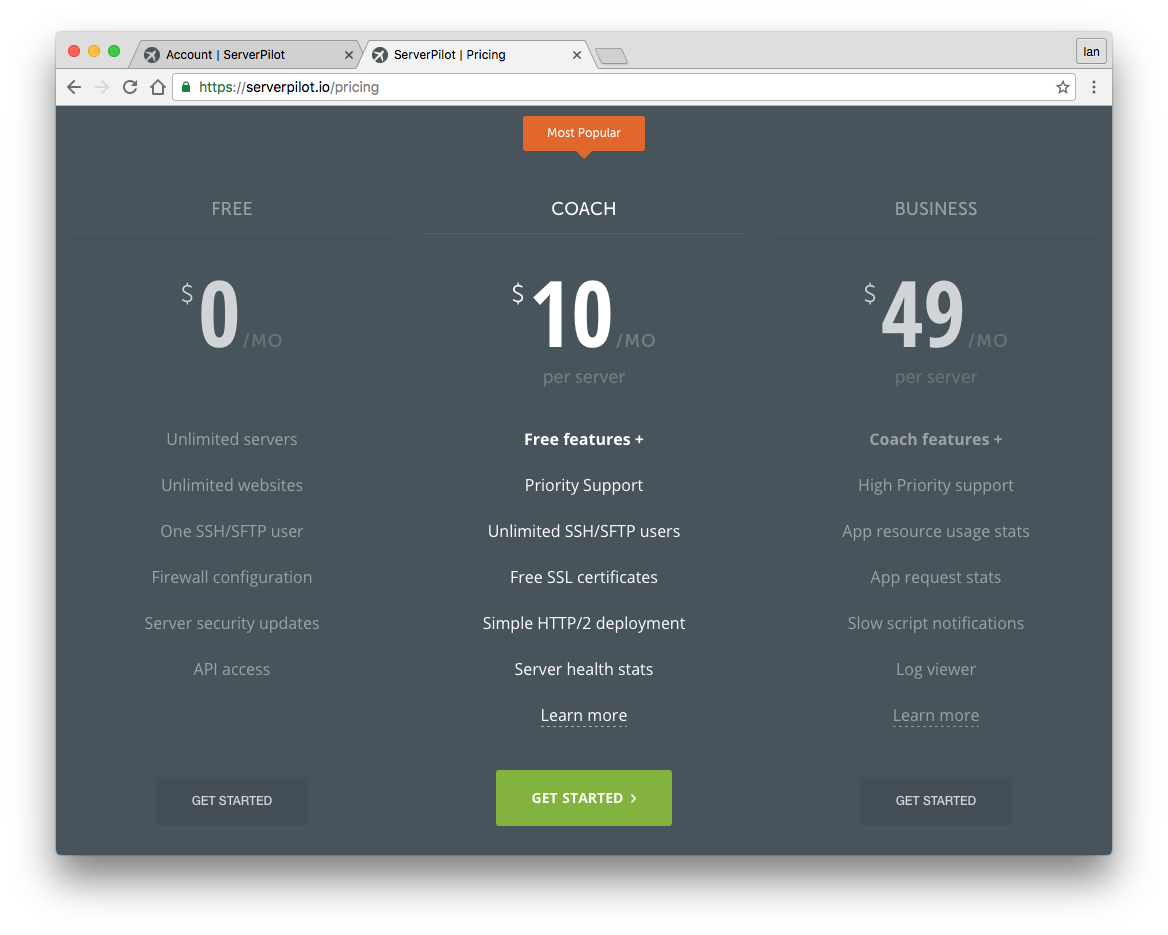The height and width of the screenshot is (935, 1168).
Task: Click 'Server health stats' text
Action: (x=584, y=670)
